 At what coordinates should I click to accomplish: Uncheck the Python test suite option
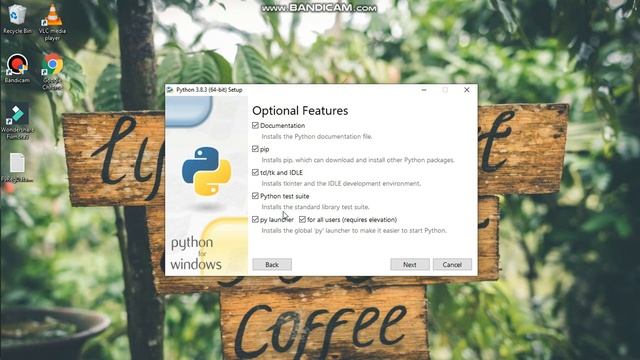pos(255,196)
